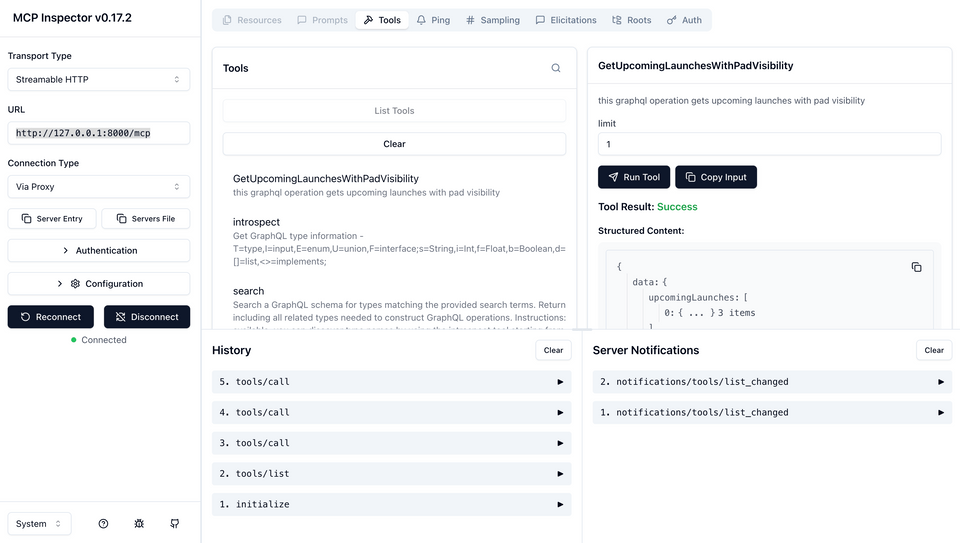Viewport: 960px width, 543px height.
Task: Click the URL input field
Action: [98, 133]
